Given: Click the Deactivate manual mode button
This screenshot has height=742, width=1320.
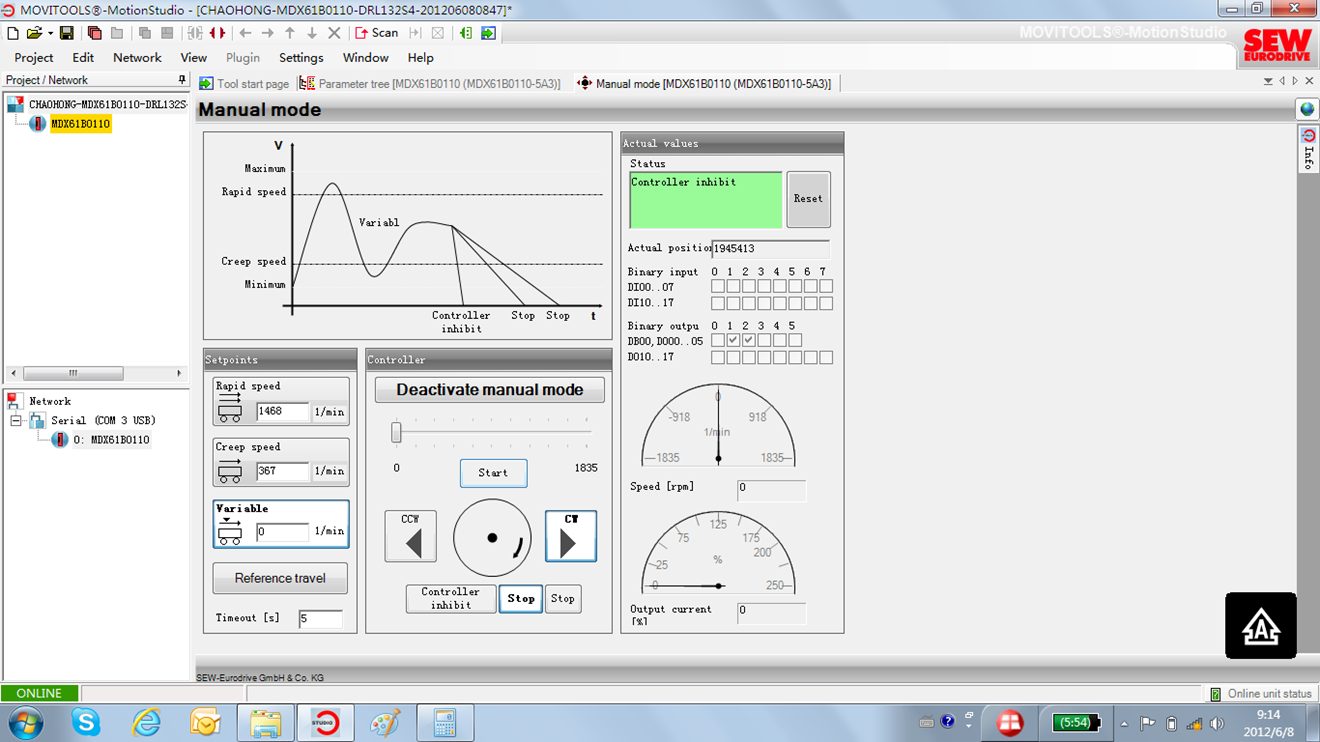Looking at the screenshot, I should [x=489, y=390].
